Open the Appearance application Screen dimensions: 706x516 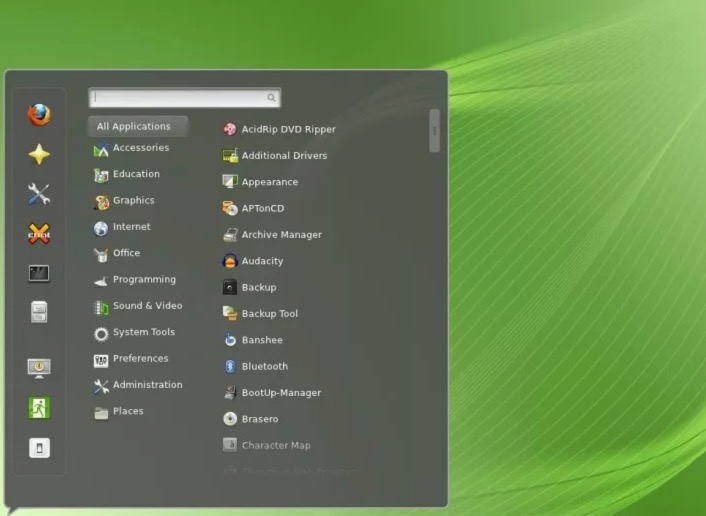click(260, 182)
